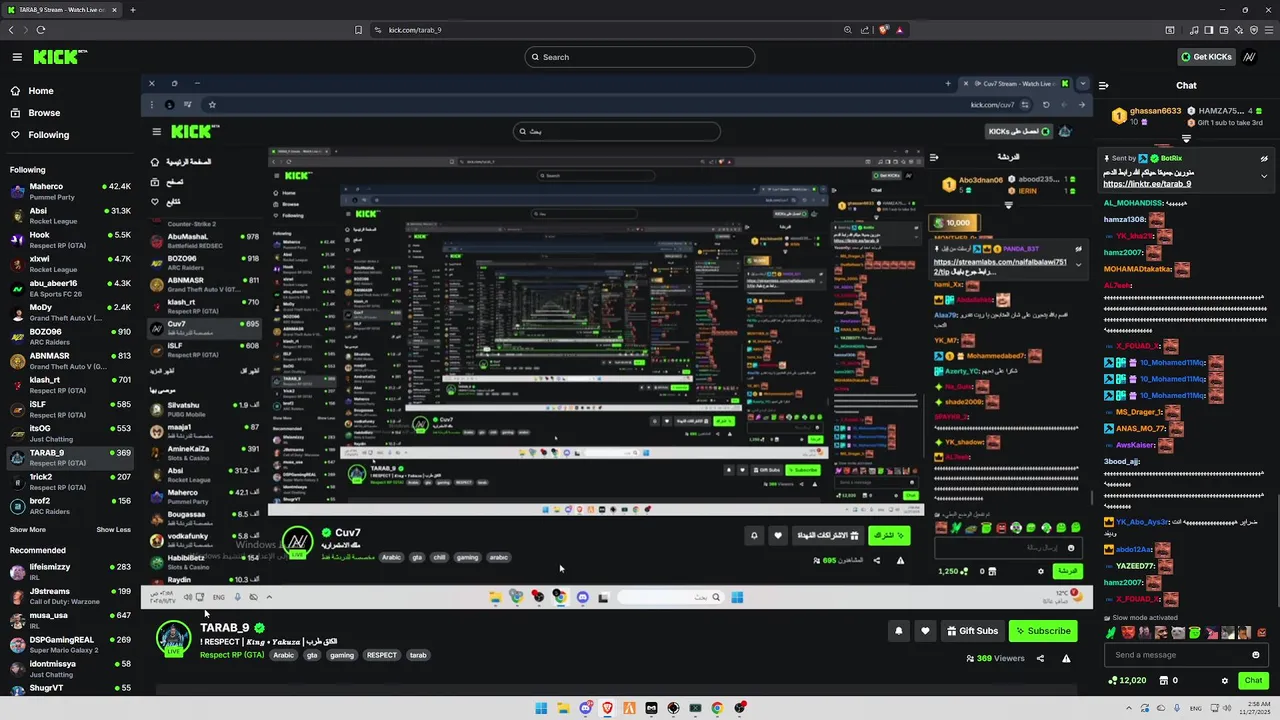The image size is (1280, 720).
Task: Click the Gift Subs button
Action: (x=972, y=631)
